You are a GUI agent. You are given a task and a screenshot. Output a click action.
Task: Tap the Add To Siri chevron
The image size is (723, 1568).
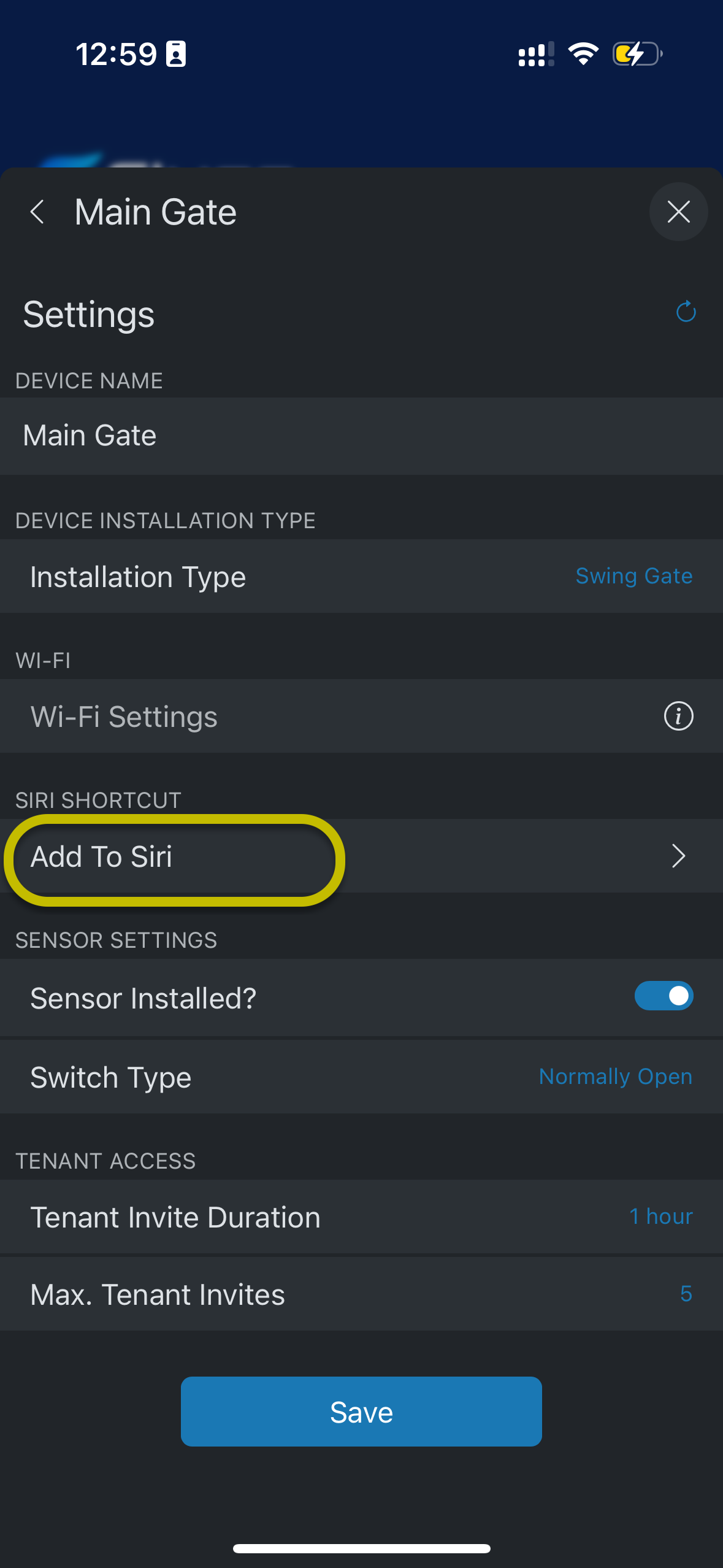[678, 856]
